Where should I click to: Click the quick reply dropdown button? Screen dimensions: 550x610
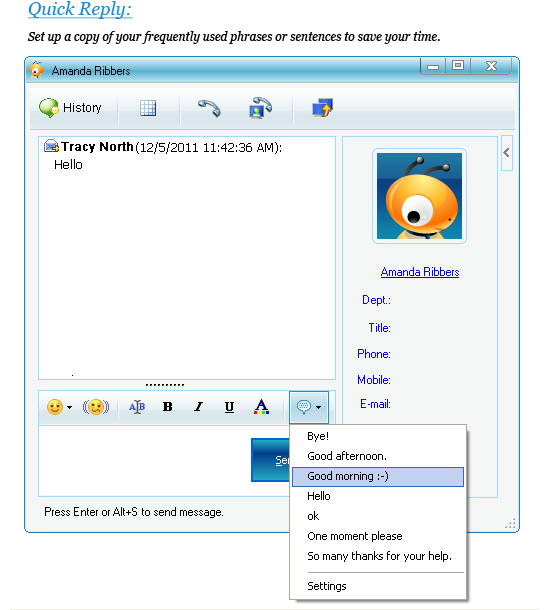point(309,407)
